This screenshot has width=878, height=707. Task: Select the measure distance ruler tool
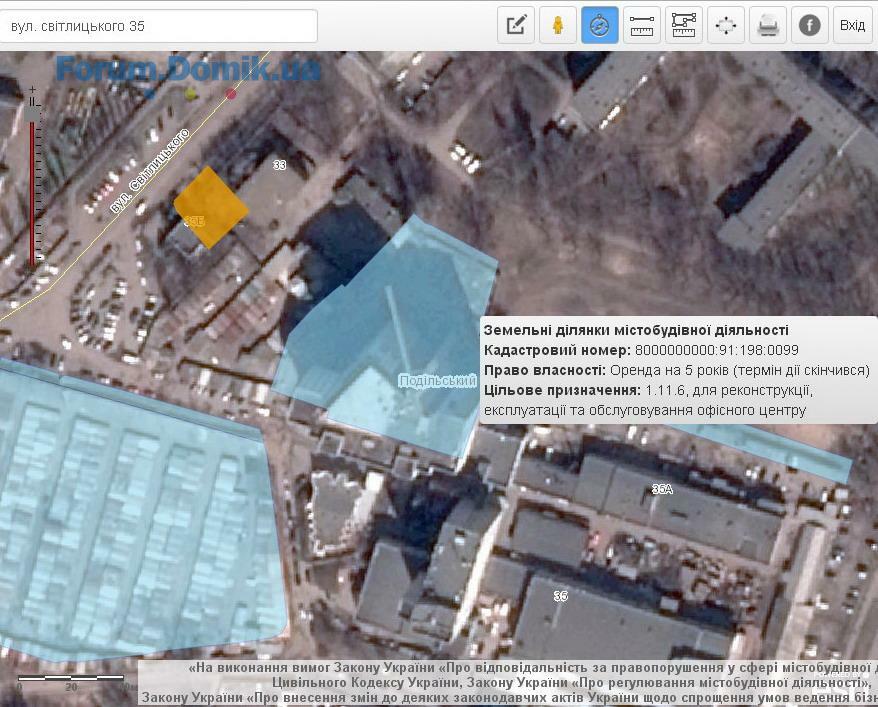642,25
